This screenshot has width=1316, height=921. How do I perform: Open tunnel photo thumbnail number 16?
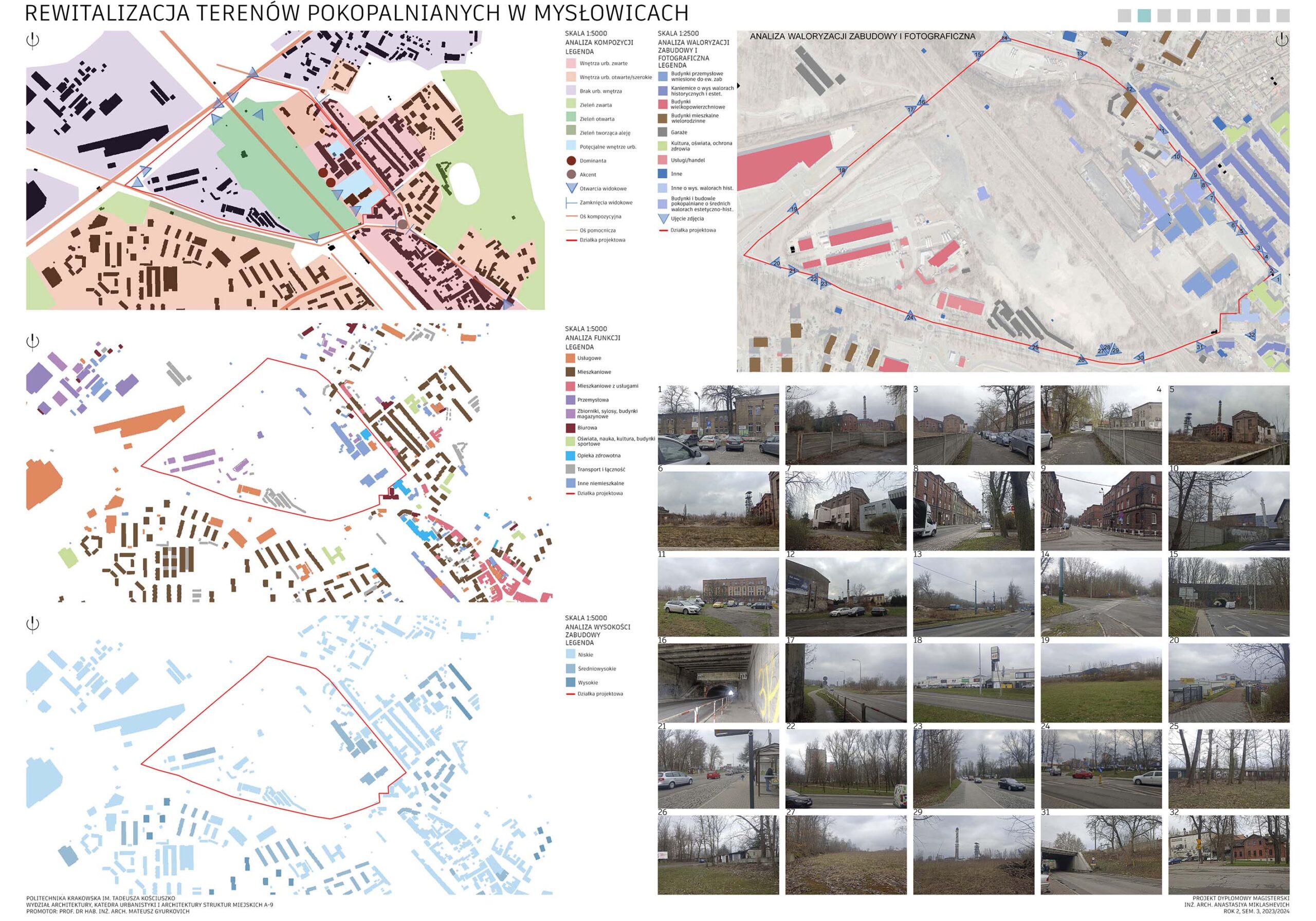pyautogui.click(x=718, y=683)
